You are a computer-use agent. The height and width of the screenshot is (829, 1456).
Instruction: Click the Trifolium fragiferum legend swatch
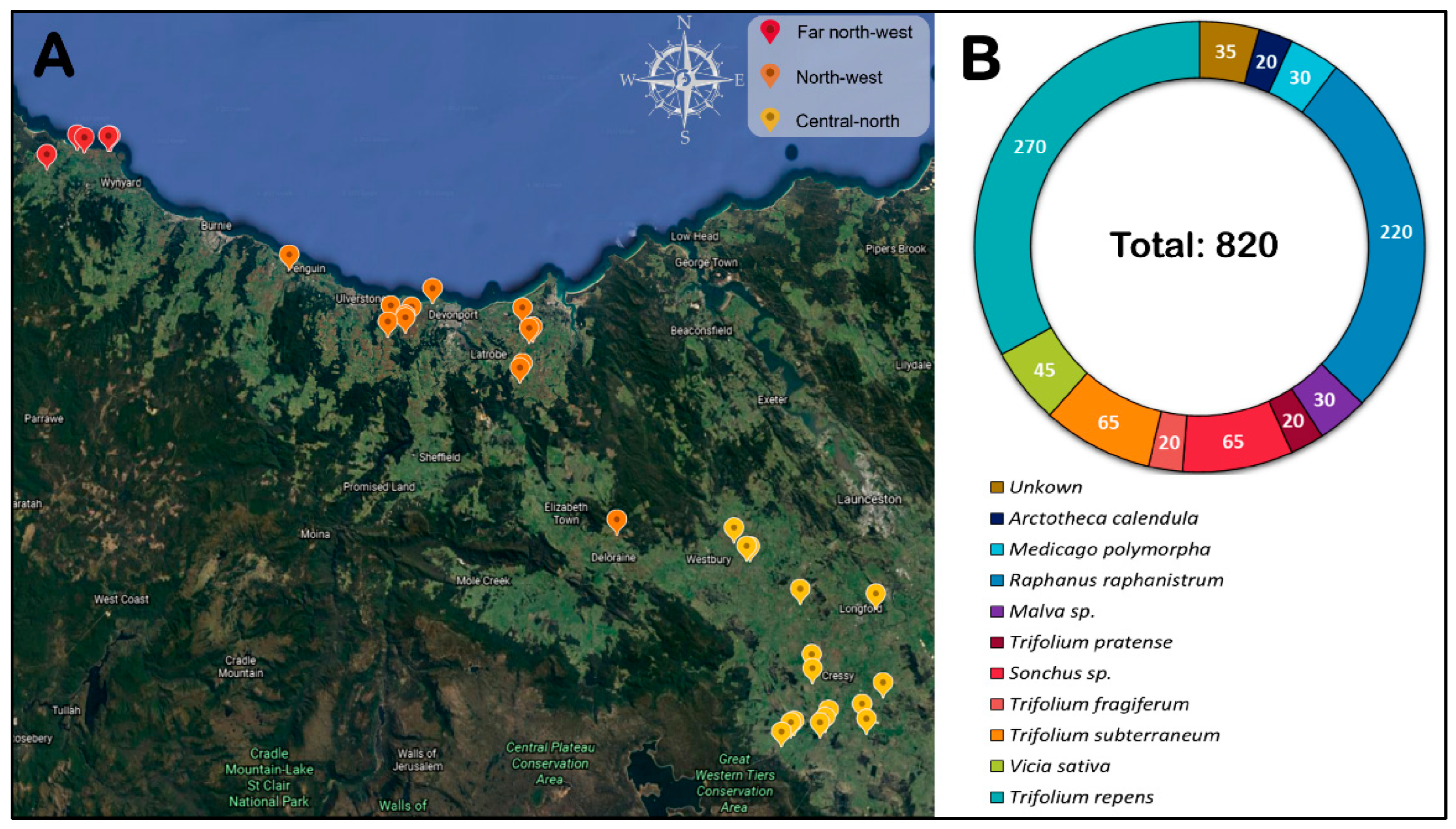997,704
